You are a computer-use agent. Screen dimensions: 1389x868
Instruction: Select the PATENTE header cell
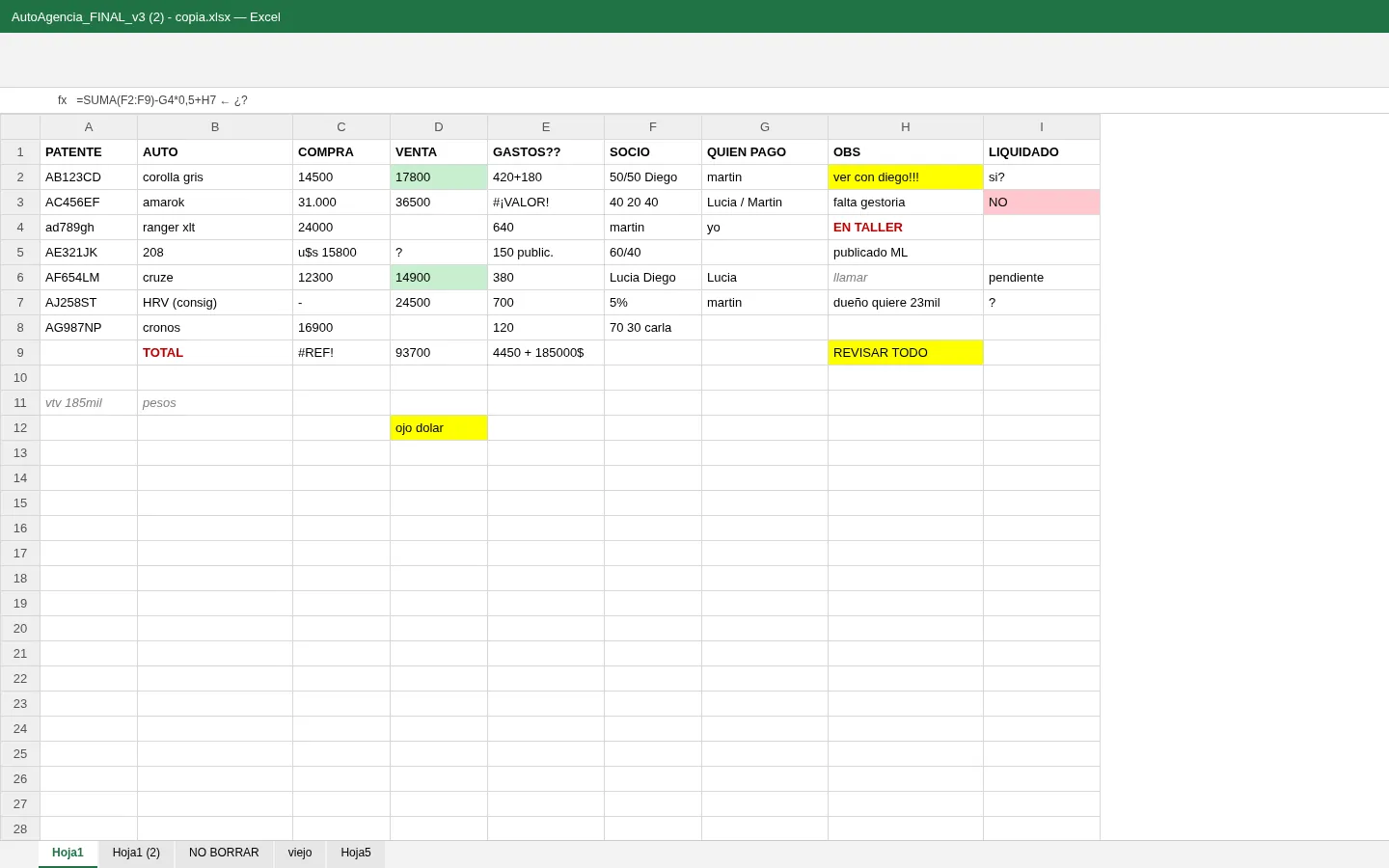click(89, 152)
